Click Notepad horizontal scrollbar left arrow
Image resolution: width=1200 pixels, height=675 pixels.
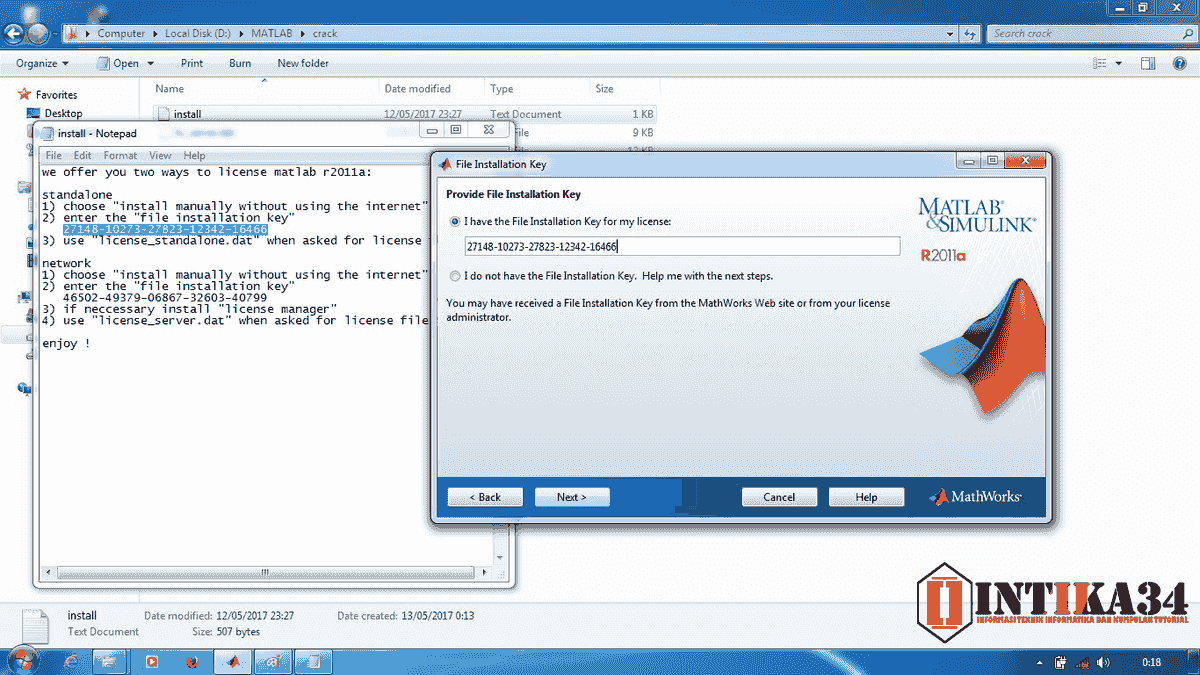47,572
